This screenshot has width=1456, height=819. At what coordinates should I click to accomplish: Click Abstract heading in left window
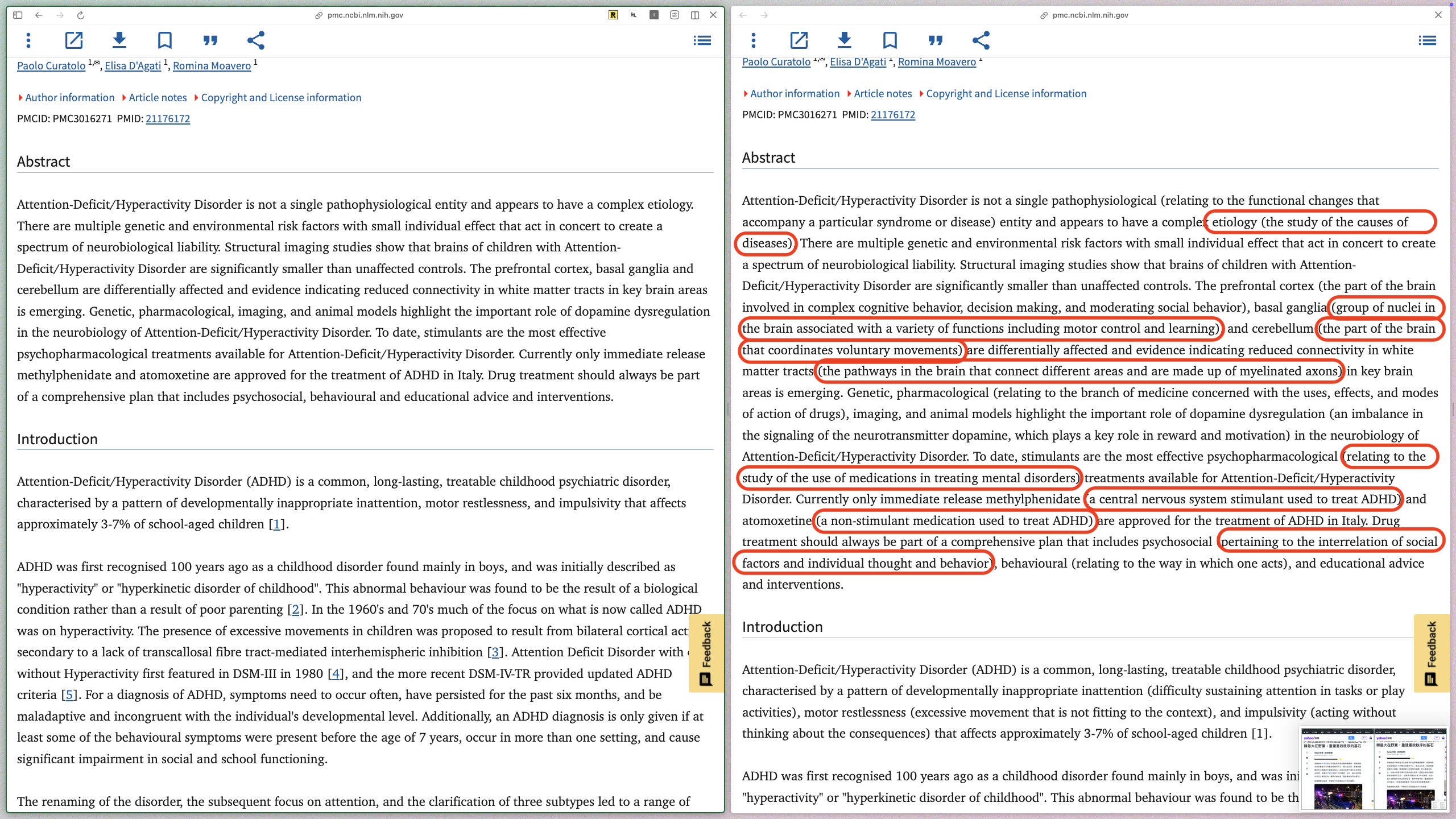click(43, 162)
